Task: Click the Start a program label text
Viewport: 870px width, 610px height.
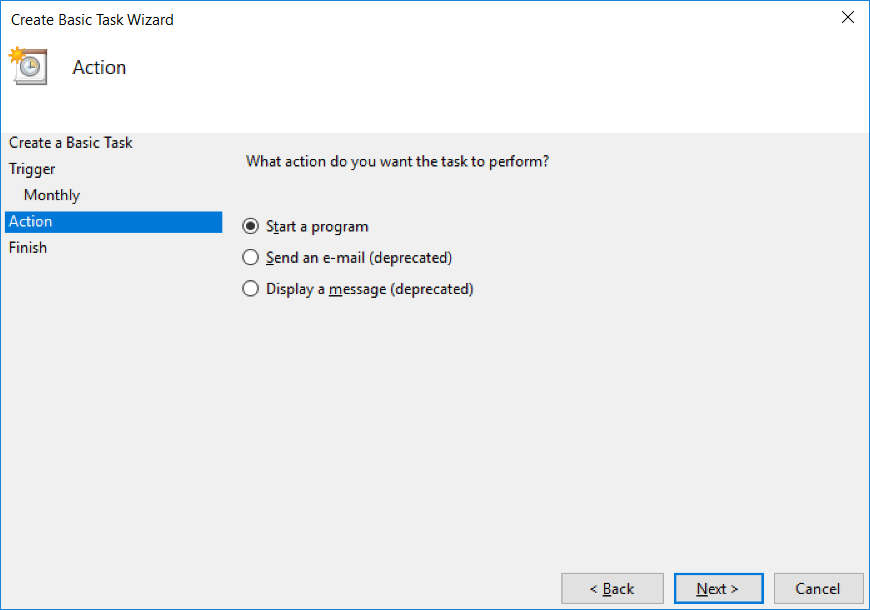Action: click(x=317, y=226)
